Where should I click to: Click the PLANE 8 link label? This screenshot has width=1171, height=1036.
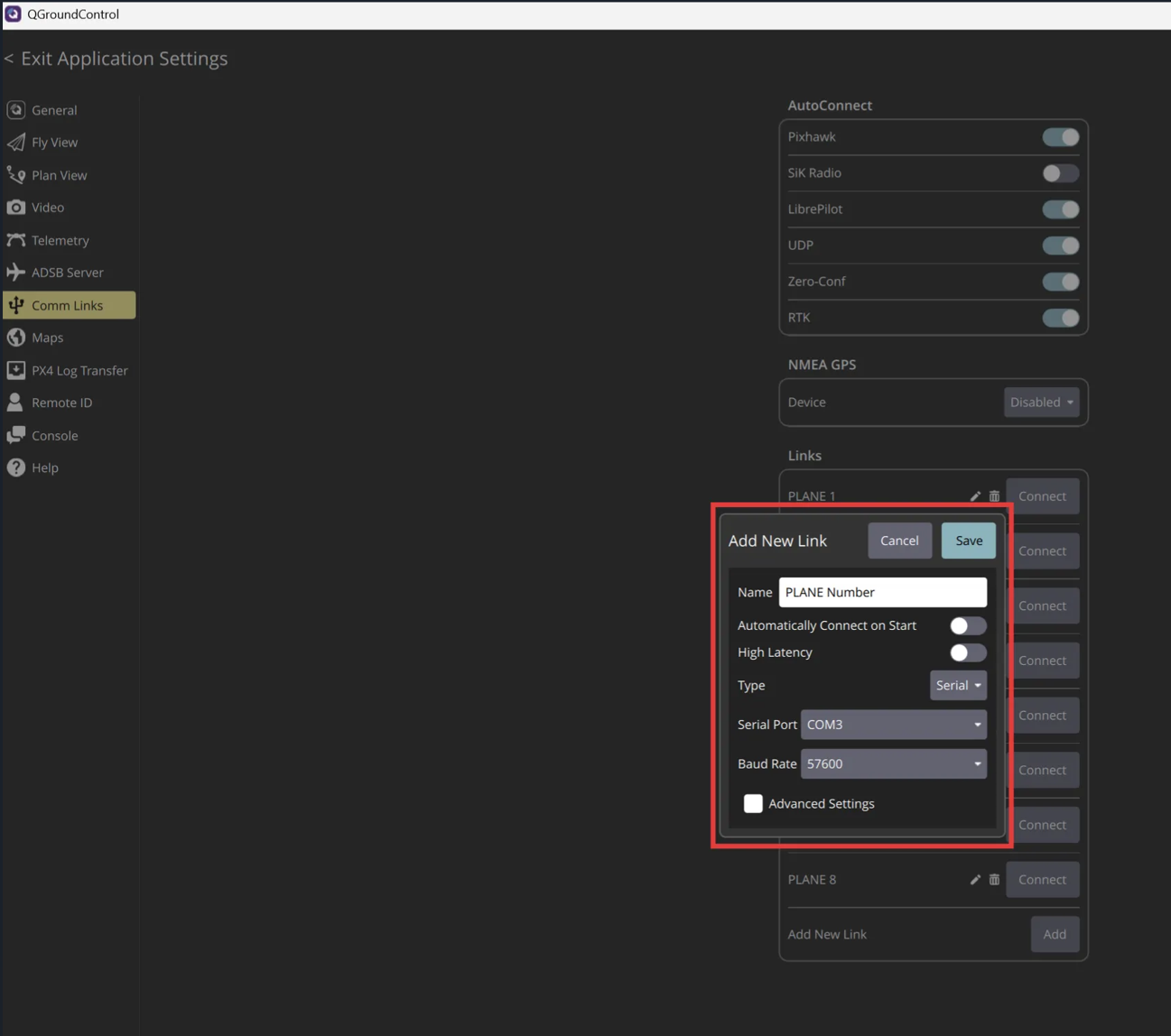812,880
